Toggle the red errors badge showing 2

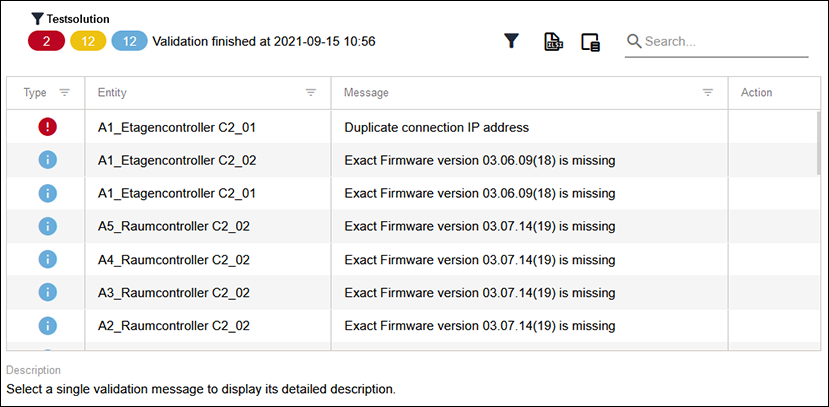pos(47,41)
